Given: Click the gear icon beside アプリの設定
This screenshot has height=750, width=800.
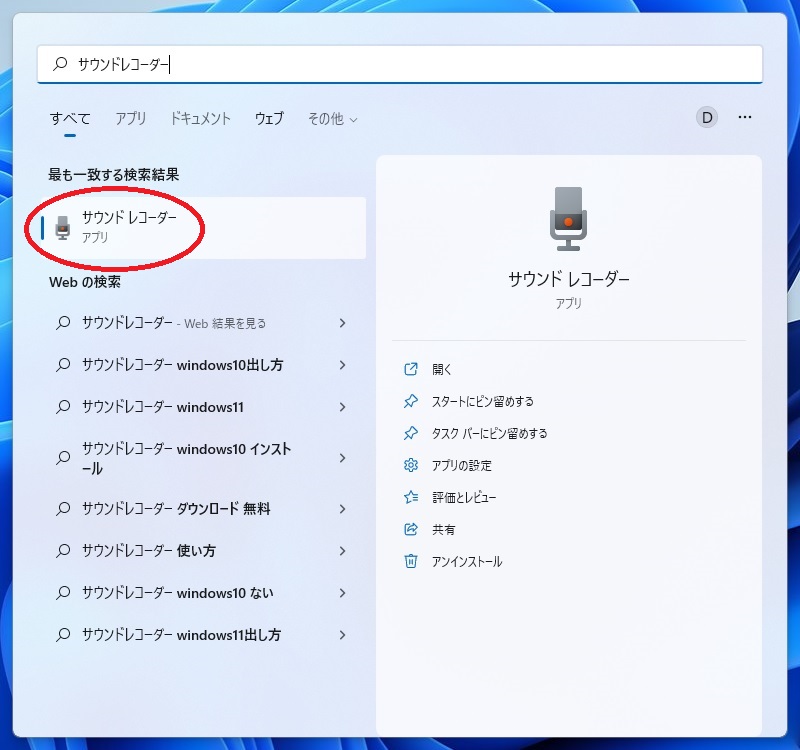Looking at the screenshot, I should (x=411, y=465).
